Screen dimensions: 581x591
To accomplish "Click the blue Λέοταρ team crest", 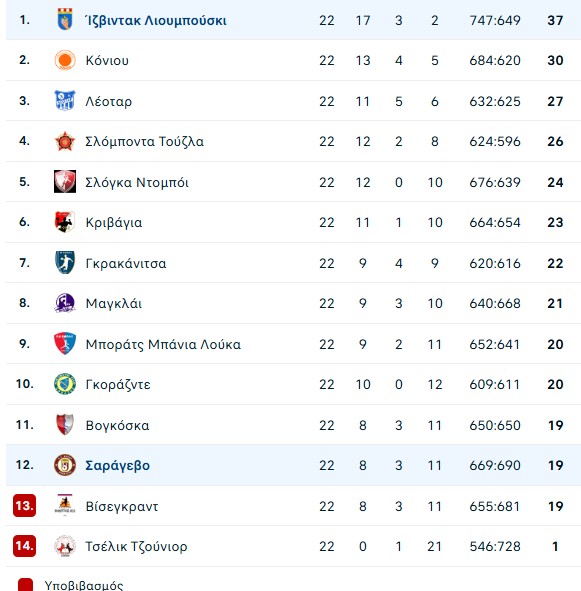I will 65,101.
